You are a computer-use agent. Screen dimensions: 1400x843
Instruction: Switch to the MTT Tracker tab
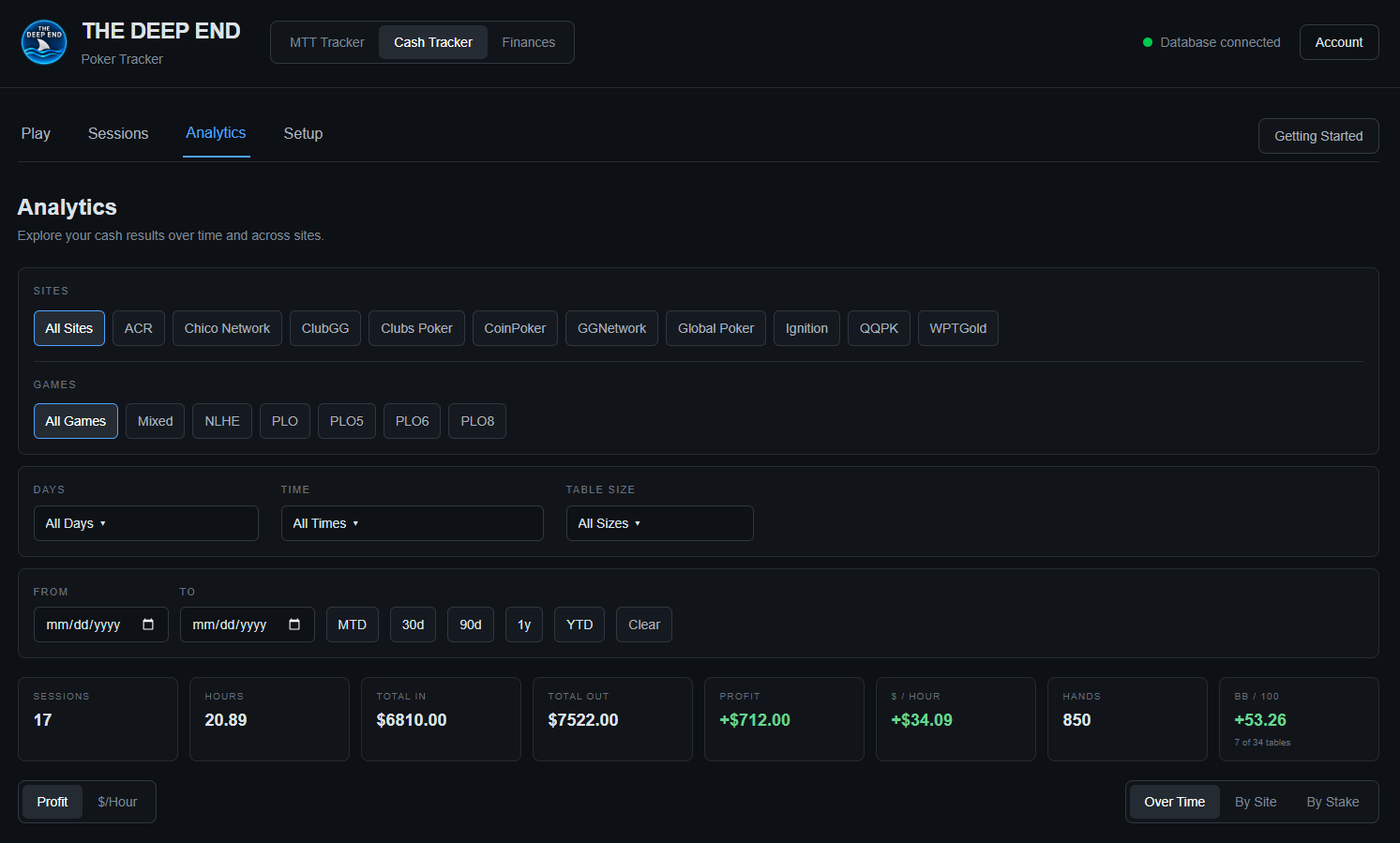326,42
